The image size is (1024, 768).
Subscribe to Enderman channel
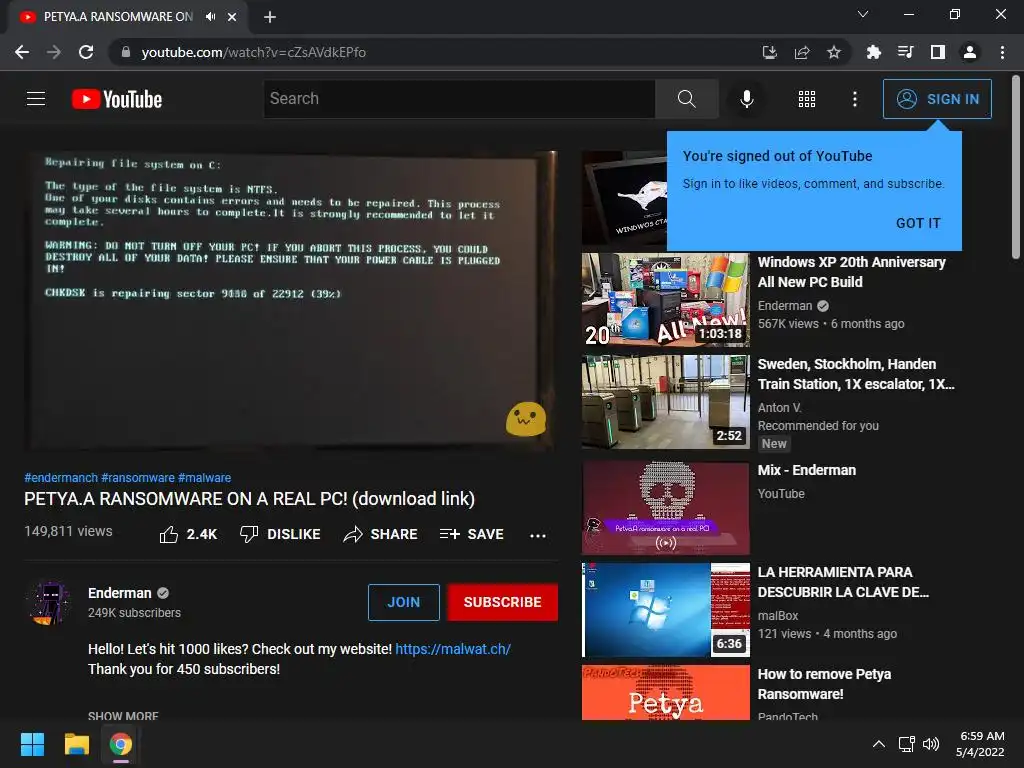click(x=502, y=602)
